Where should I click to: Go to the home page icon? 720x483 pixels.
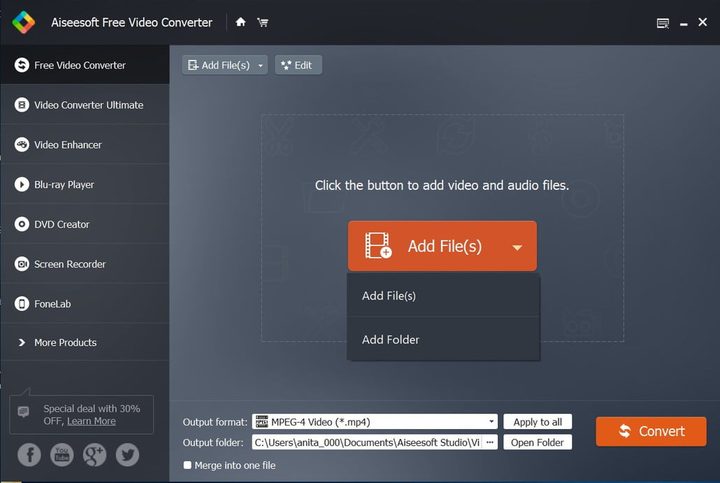(241, 22)
